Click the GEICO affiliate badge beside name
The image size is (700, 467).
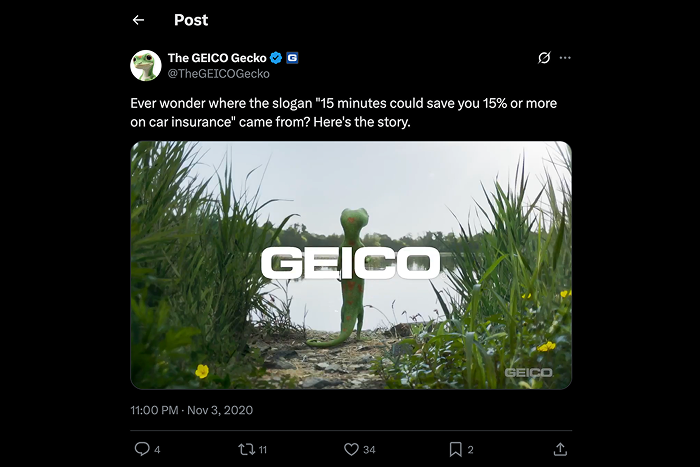click(x=292, y=58)
